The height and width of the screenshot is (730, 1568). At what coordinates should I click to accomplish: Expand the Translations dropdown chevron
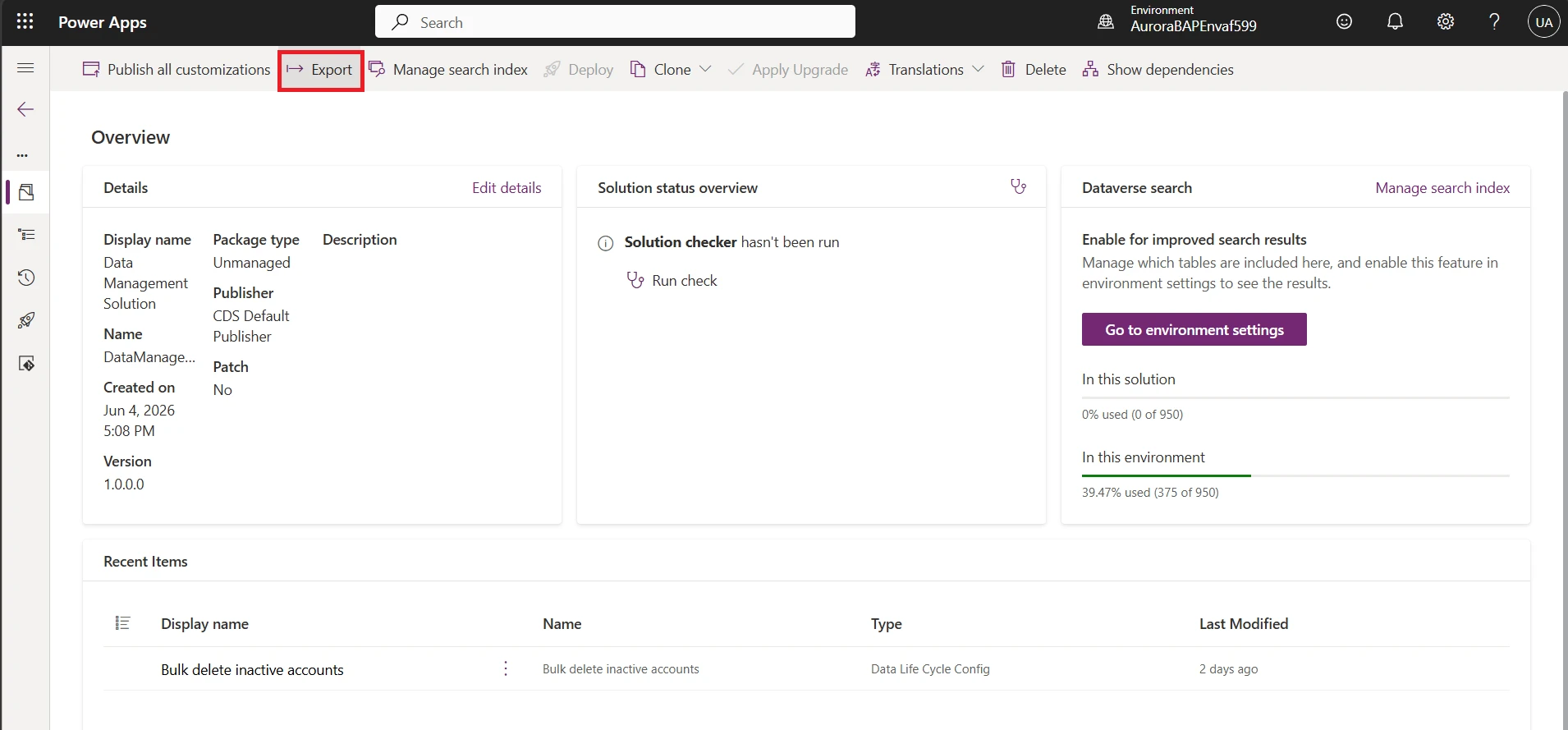pyautogui.click(x=978, y=69)
